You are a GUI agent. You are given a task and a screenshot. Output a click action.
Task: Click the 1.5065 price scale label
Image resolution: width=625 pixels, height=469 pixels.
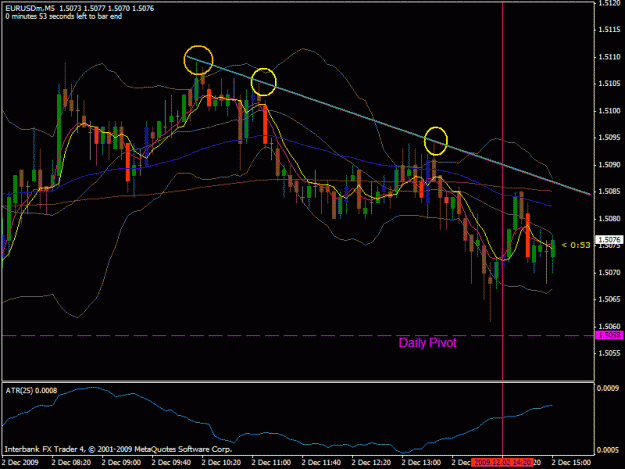point(609,299)
